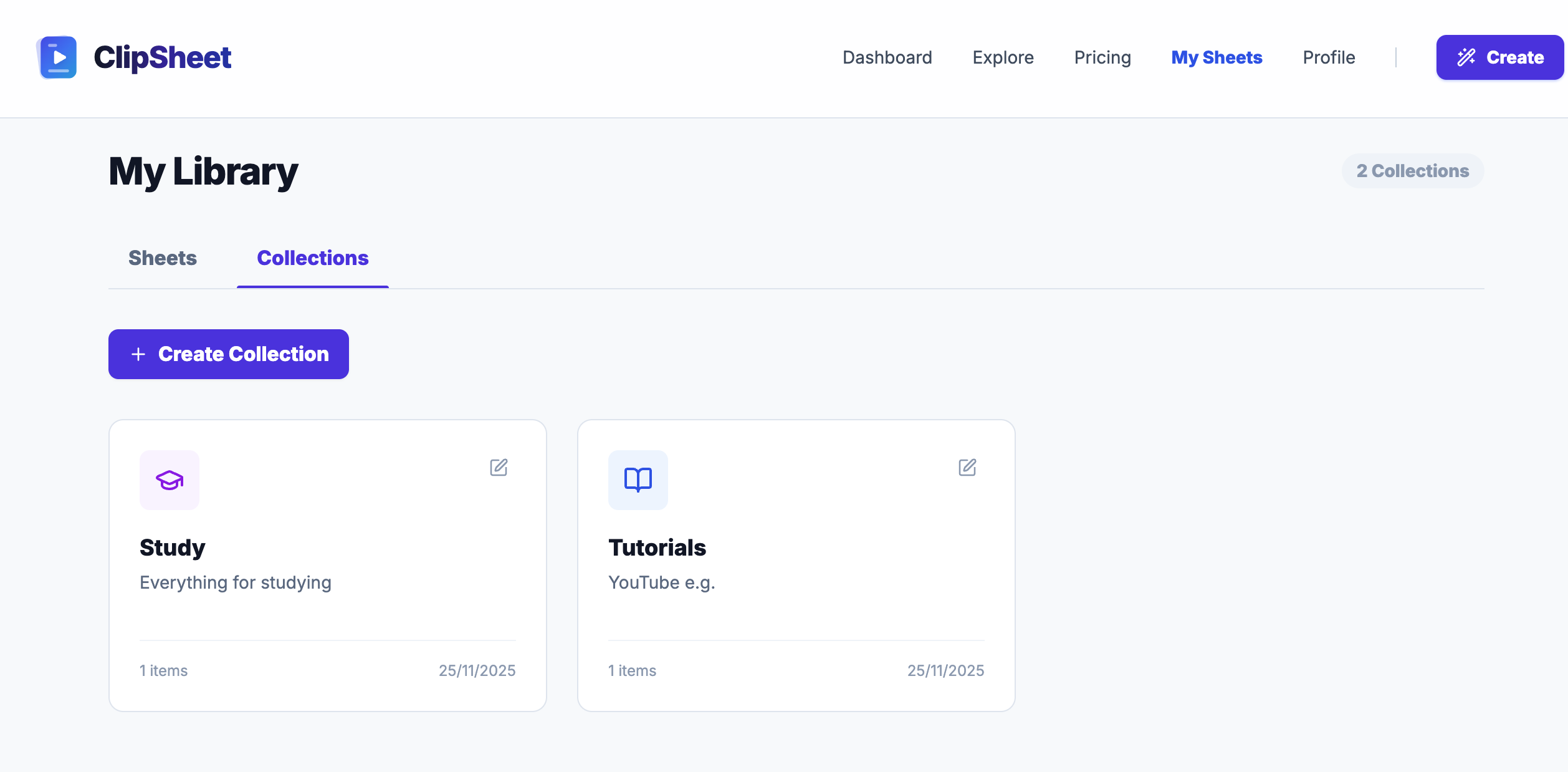Screen dimensions: 1568x772
Task: Click magic wand icon on Create button
Action: point(1466,57)
